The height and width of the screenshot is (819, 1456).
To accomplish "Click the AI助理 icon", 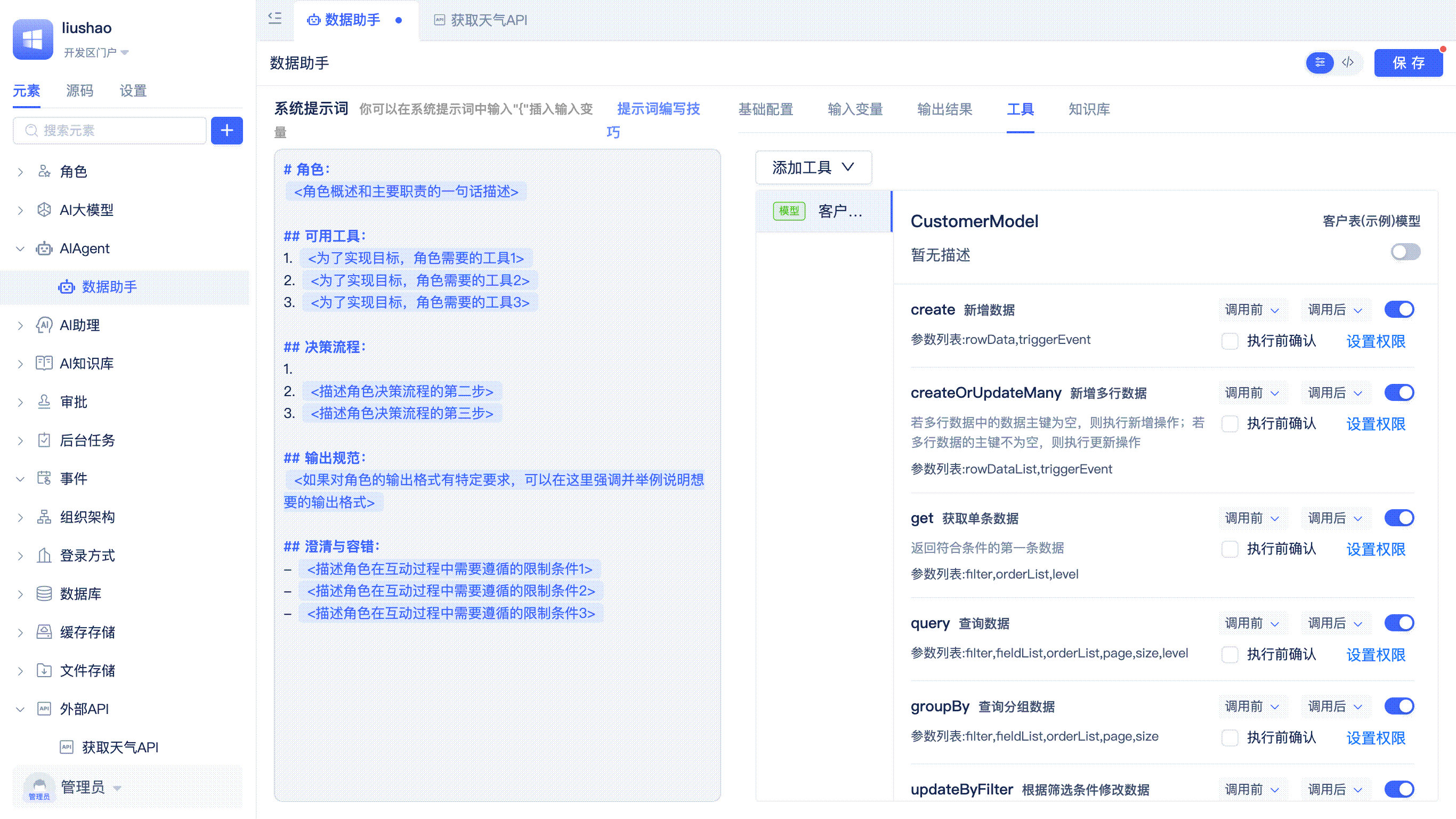I will pyautogui.click(x=44, y=325).
